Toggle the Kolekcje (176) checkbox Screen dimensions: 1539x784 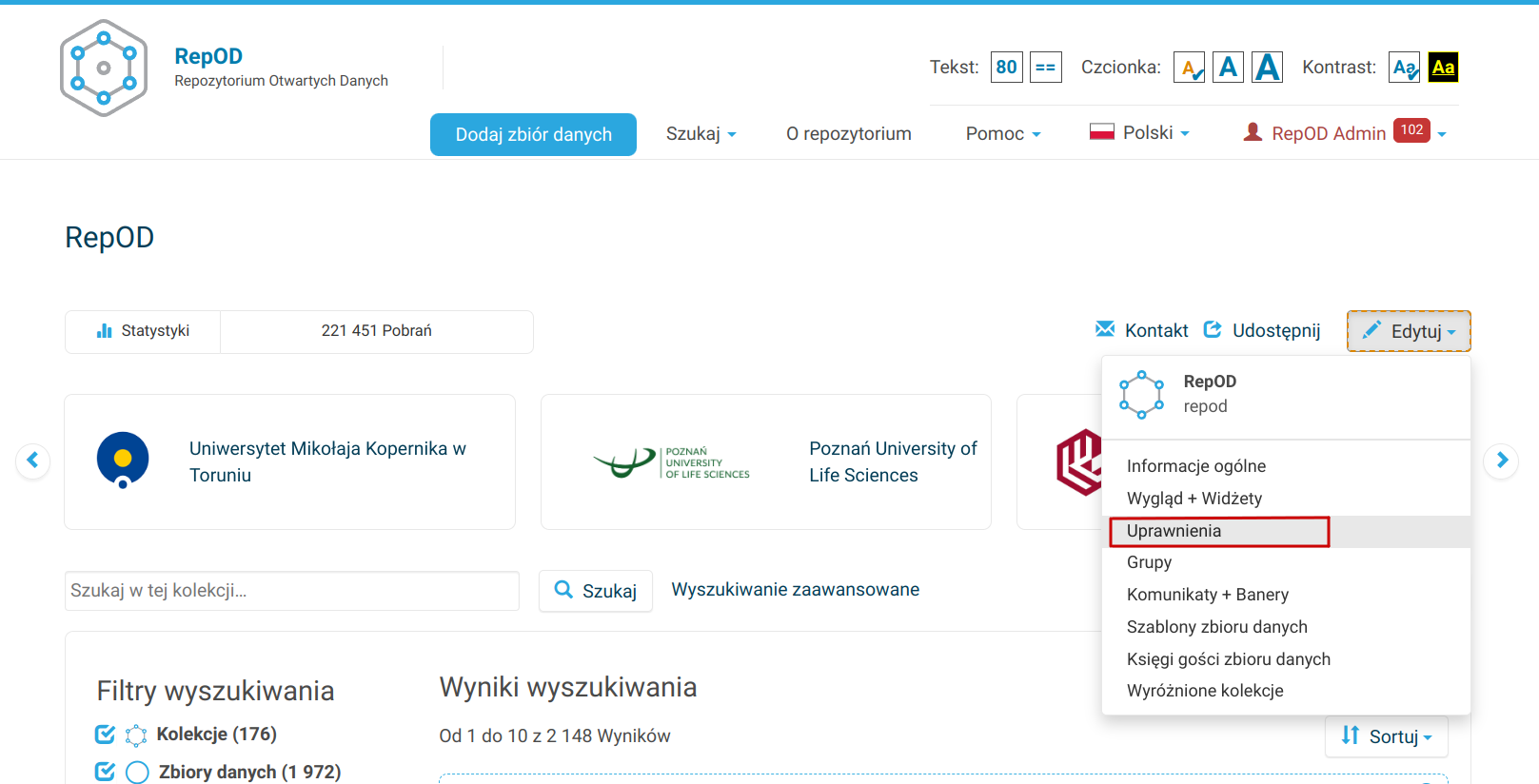[105, 735]
